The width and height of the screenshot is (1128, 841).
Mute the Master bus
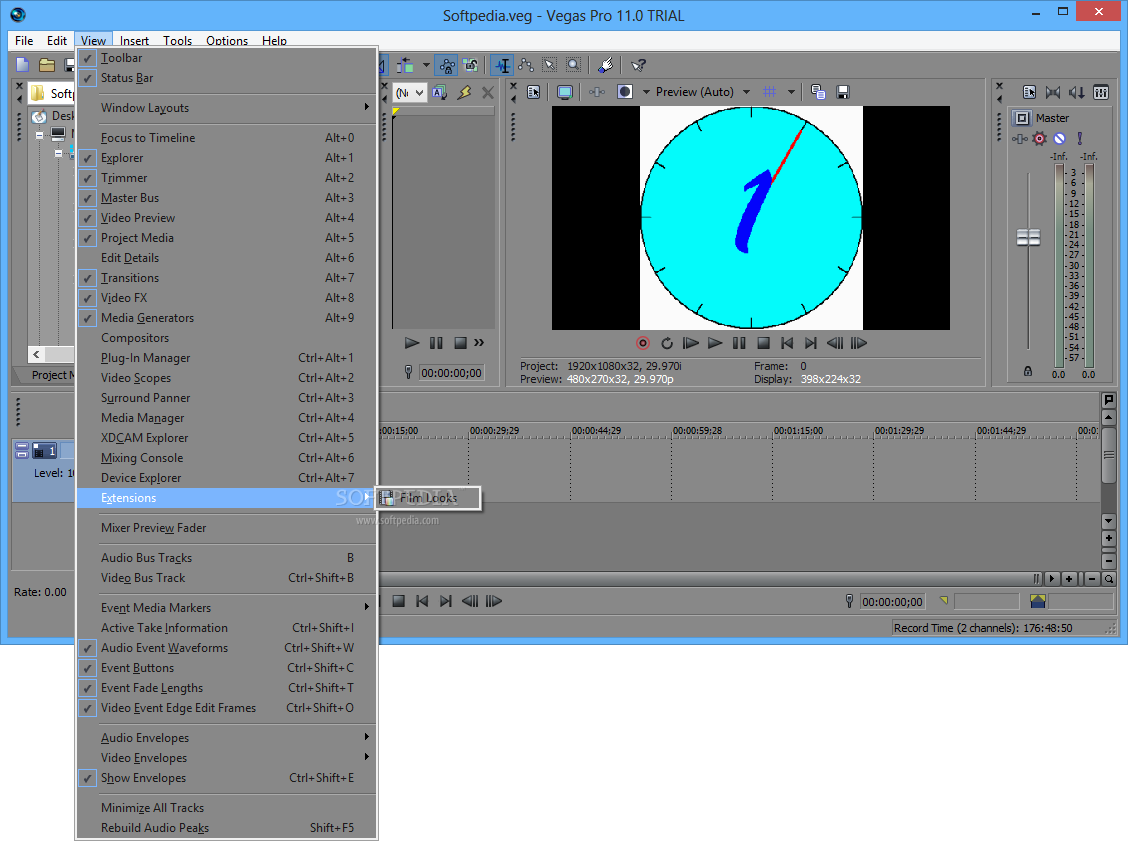[1060, 138]
